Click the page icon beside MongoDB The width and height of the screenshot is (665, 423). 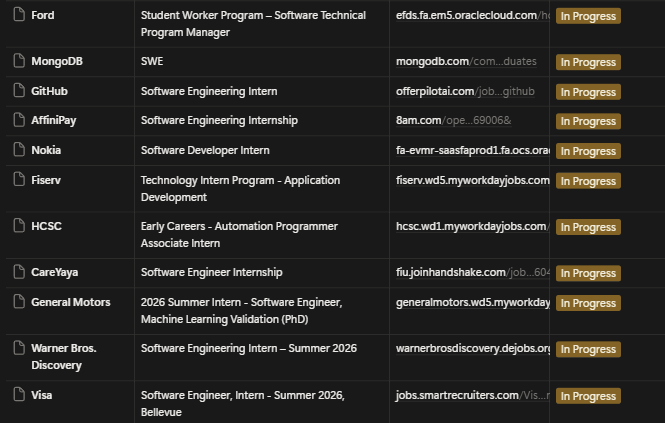coord(19,60)
